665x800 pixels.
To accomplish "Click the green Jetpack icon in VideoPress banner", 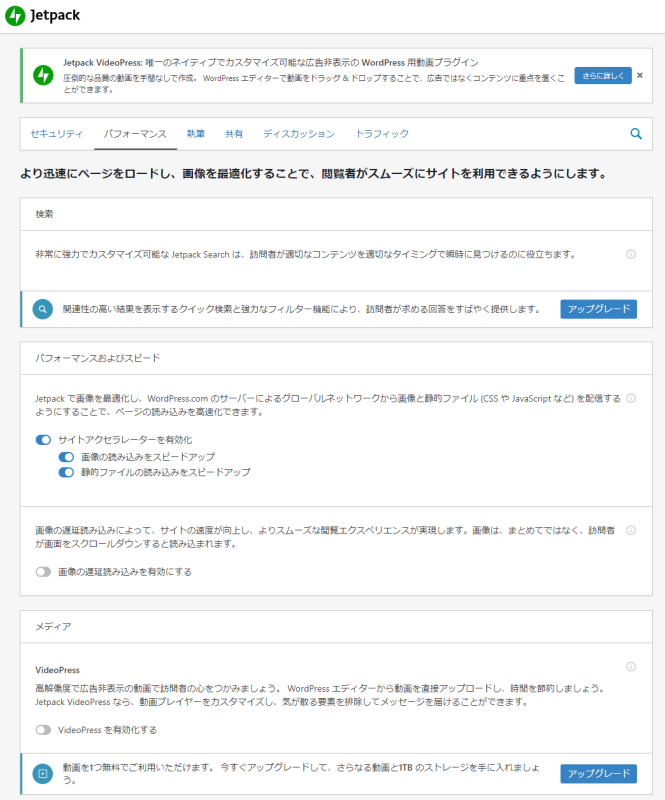I will (x=43, y=76).
